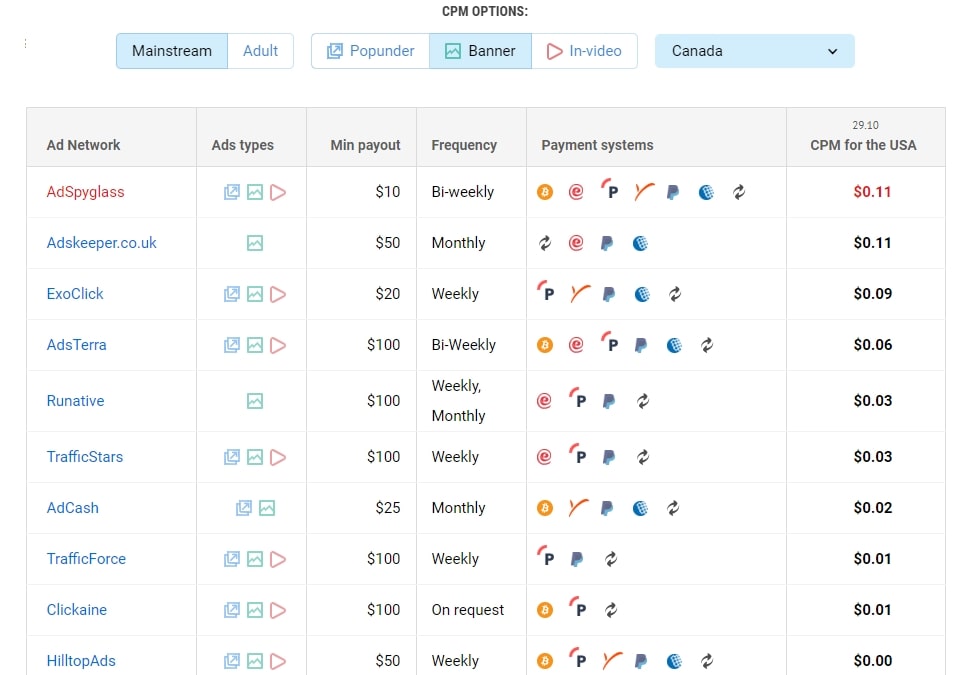The image size is (954, 675).
Task: Click the Bitcoin icon in AdSpyglass row
Action: [x=545, y=192]
